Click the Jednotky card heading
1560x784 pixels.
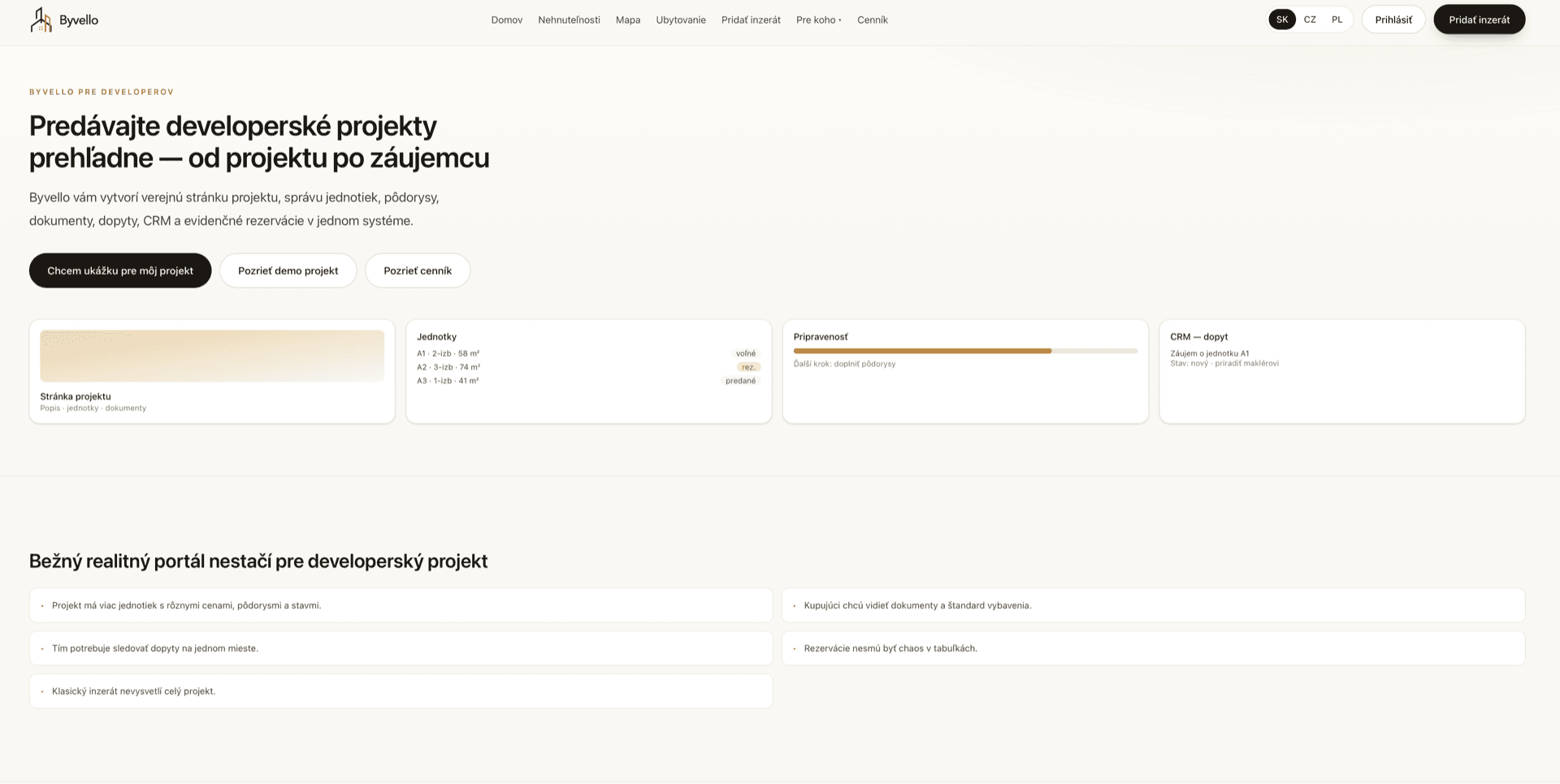tap(436, 336)
